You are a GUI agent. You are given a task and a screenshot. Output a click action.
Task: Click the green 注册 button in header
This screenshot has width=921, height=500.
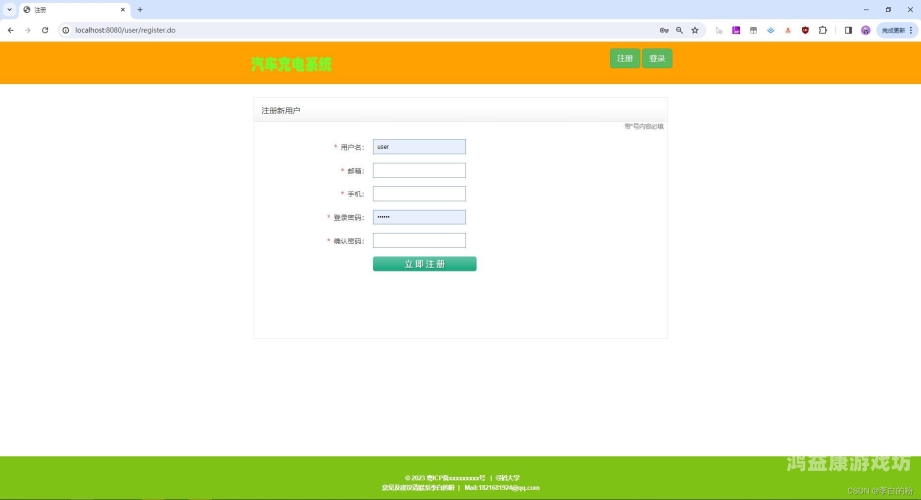point(625,58)
